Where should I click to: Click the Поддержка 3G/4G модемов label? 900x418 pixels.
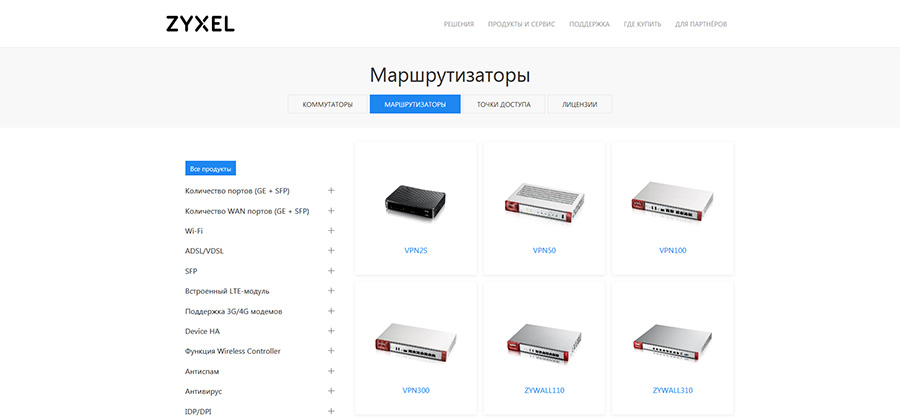click(x=234, y=311)
